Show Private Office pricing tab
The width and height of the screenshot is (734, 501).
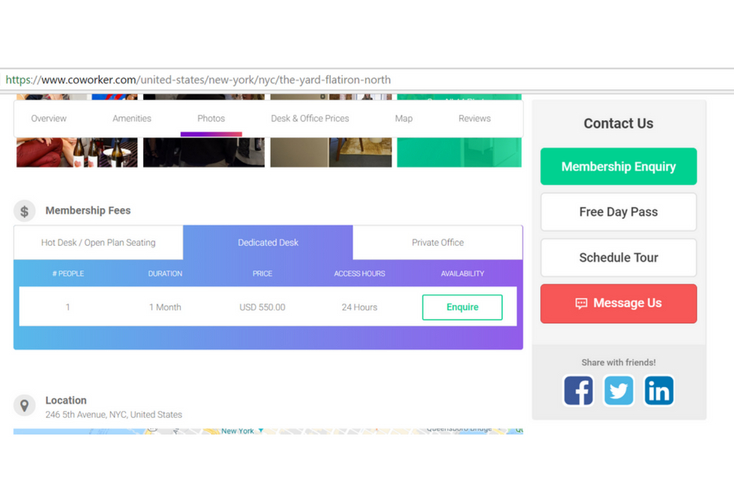(x=437, y=243)
